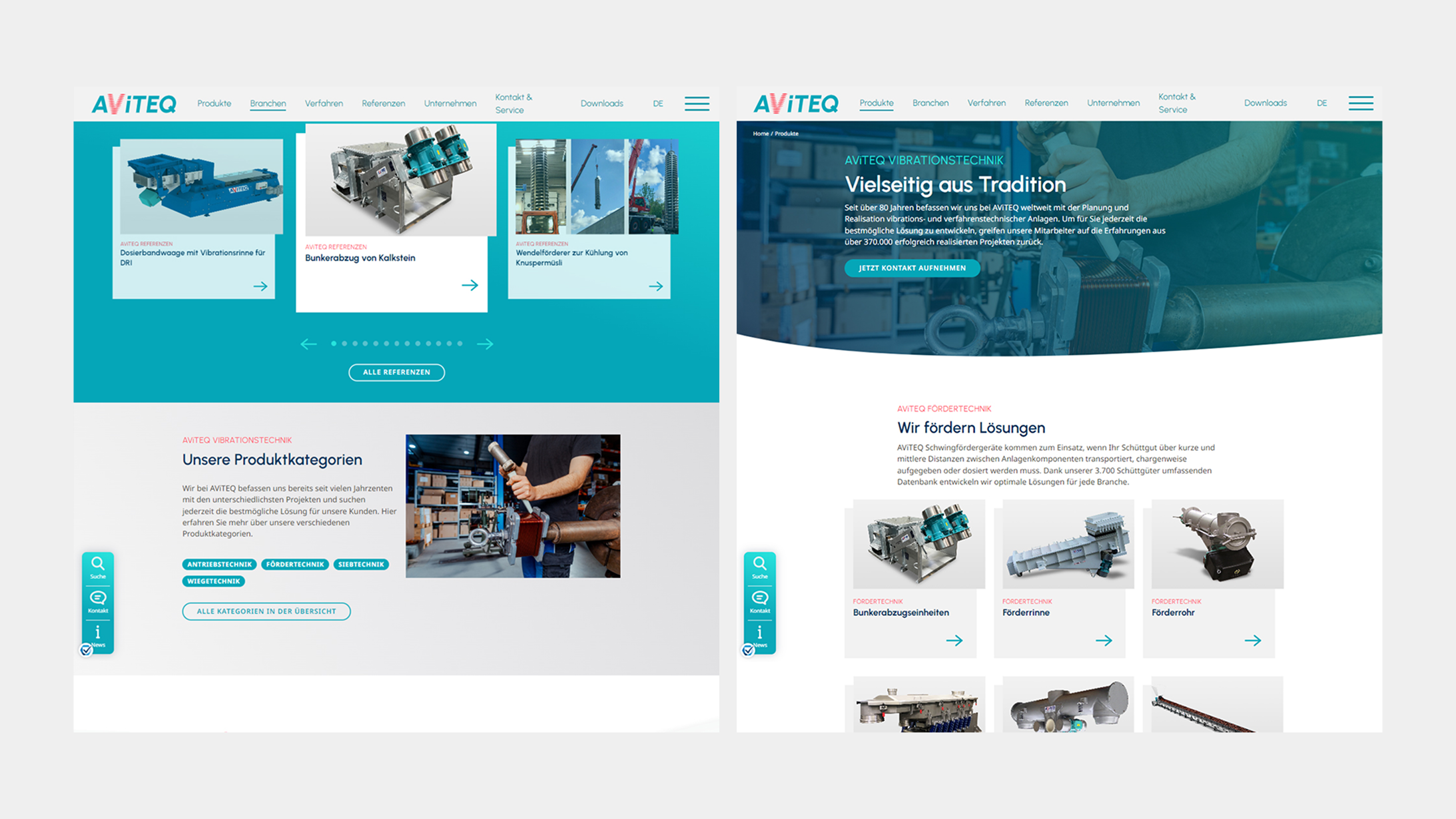Viewport: 1456px width, 819px height.
Task: Click the AViTEQ logo on right page
Action: click(x=796, y=104)
